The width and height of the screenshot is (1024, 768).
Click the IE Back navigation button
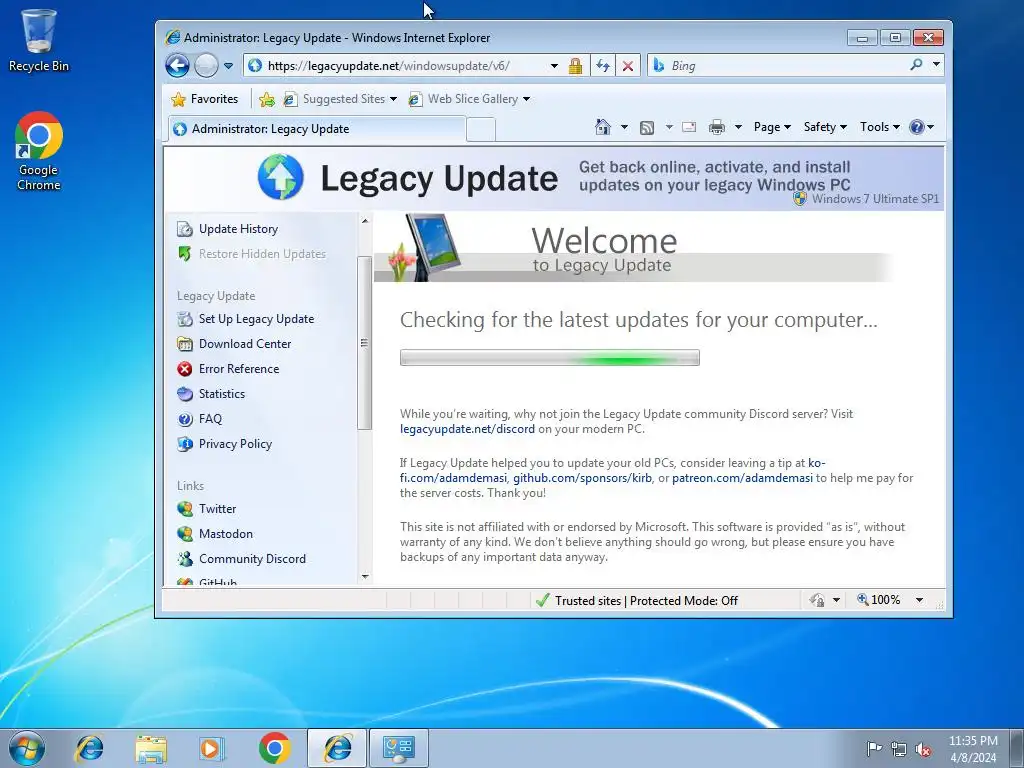(x=177, y=65)
